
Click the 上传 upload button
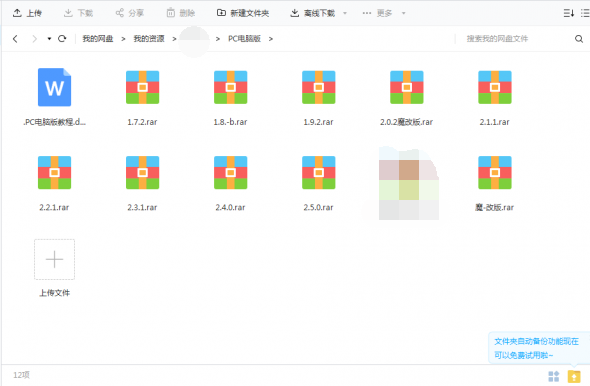tap(27, 13)
